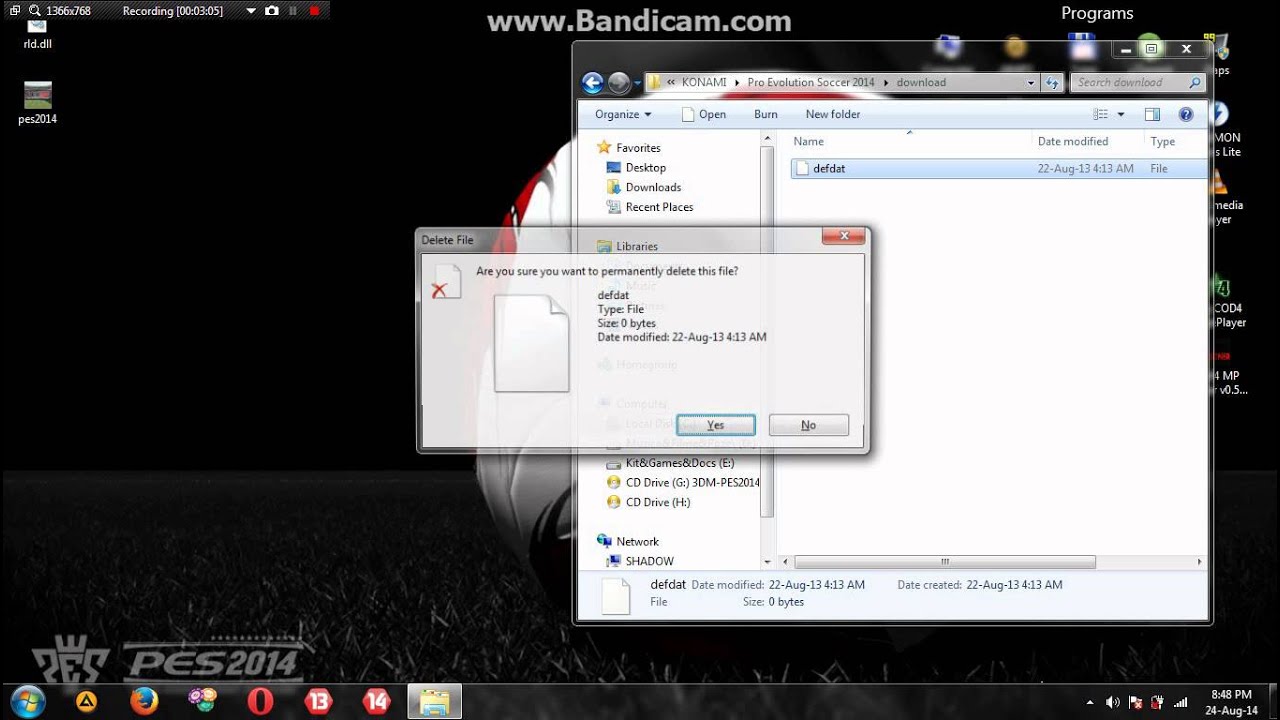Open Bandicam dropdown arrow menu
The image size is (1280, 720).
(251, 11)
